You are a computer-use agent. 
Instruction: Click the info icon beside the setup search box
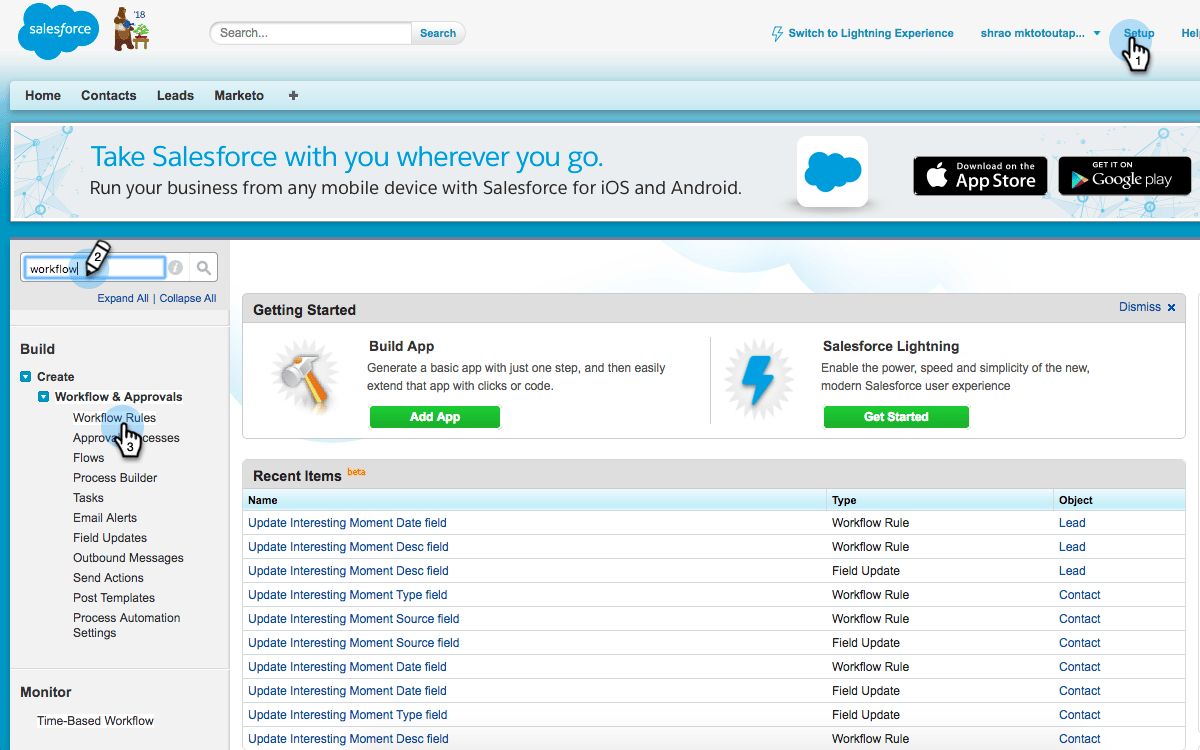175,267
